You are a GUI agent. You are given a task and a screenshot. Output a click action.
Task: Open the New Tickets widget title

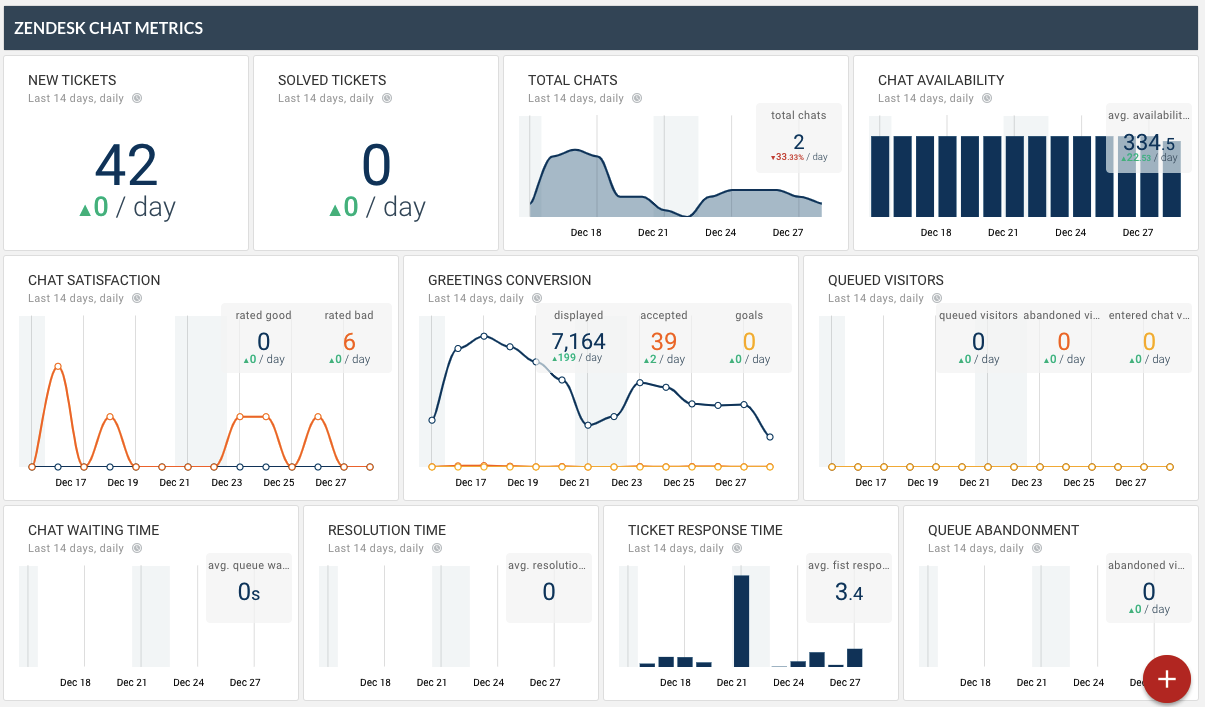72,80
